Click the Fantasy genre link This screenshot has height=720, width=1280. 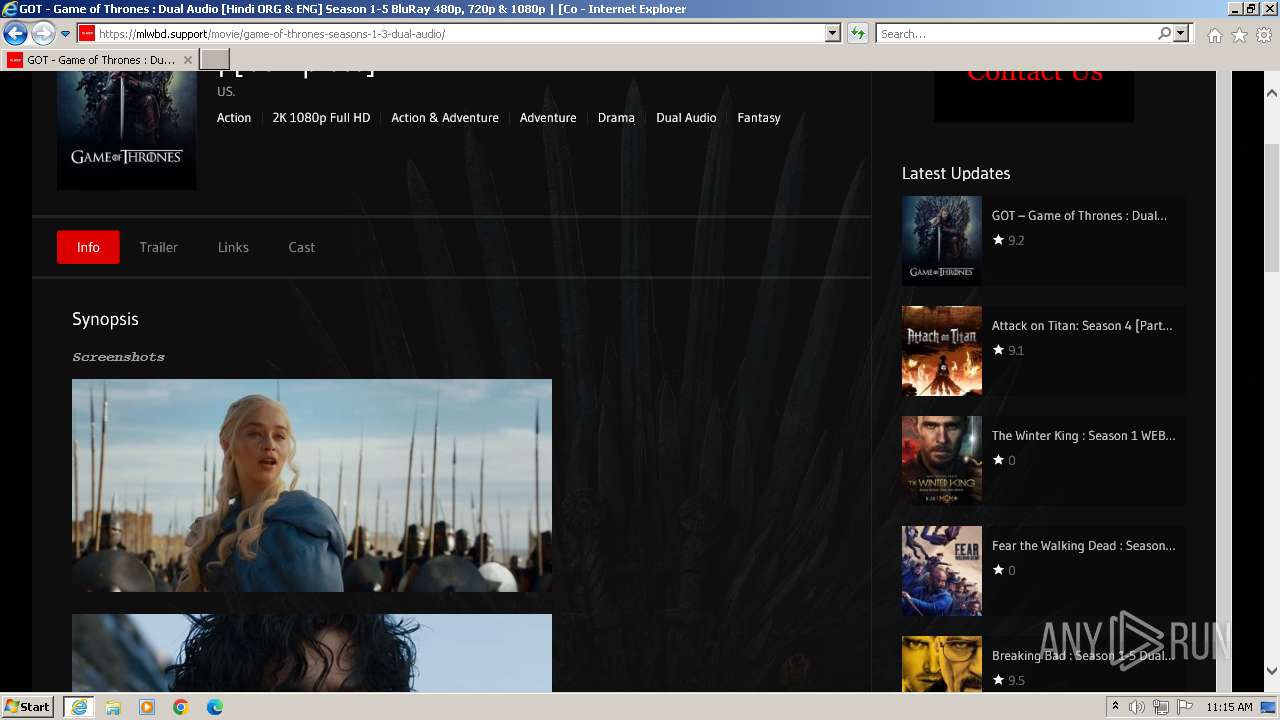point(759,117)
